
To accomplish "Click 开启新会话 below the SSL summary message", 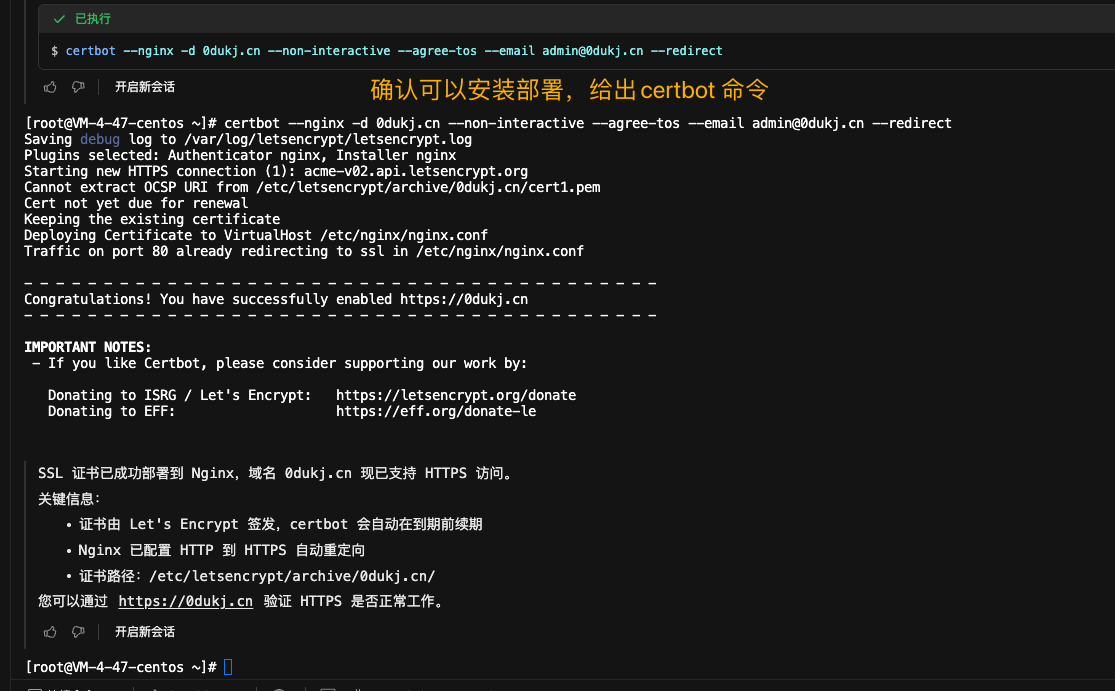I will click(145, 631).
